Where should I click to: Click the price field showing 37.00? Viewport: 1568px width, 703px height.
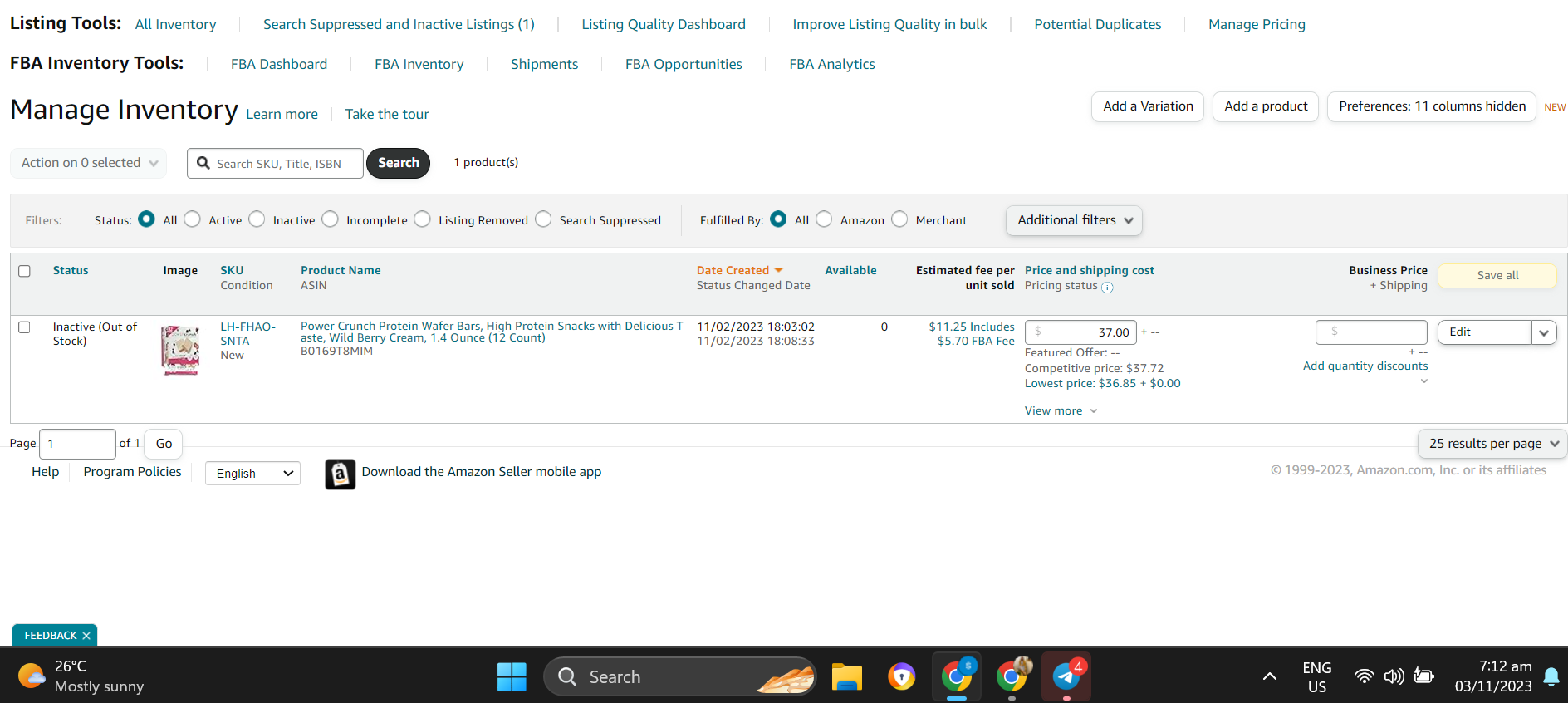1080,332
